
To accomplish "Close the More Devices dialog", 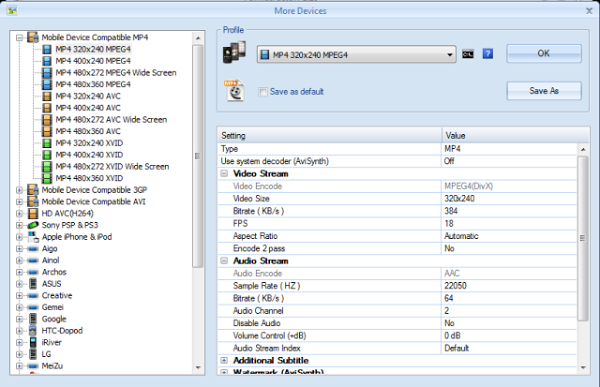I will point(589,11).
